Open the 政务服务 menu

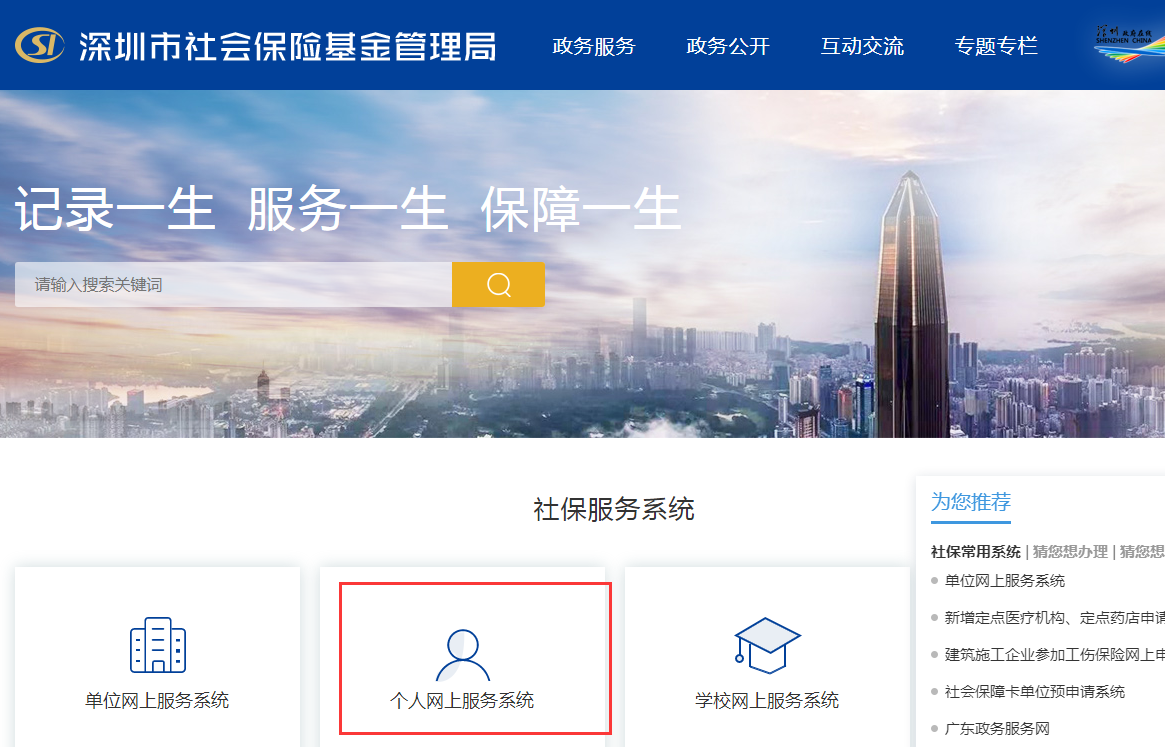593,46
